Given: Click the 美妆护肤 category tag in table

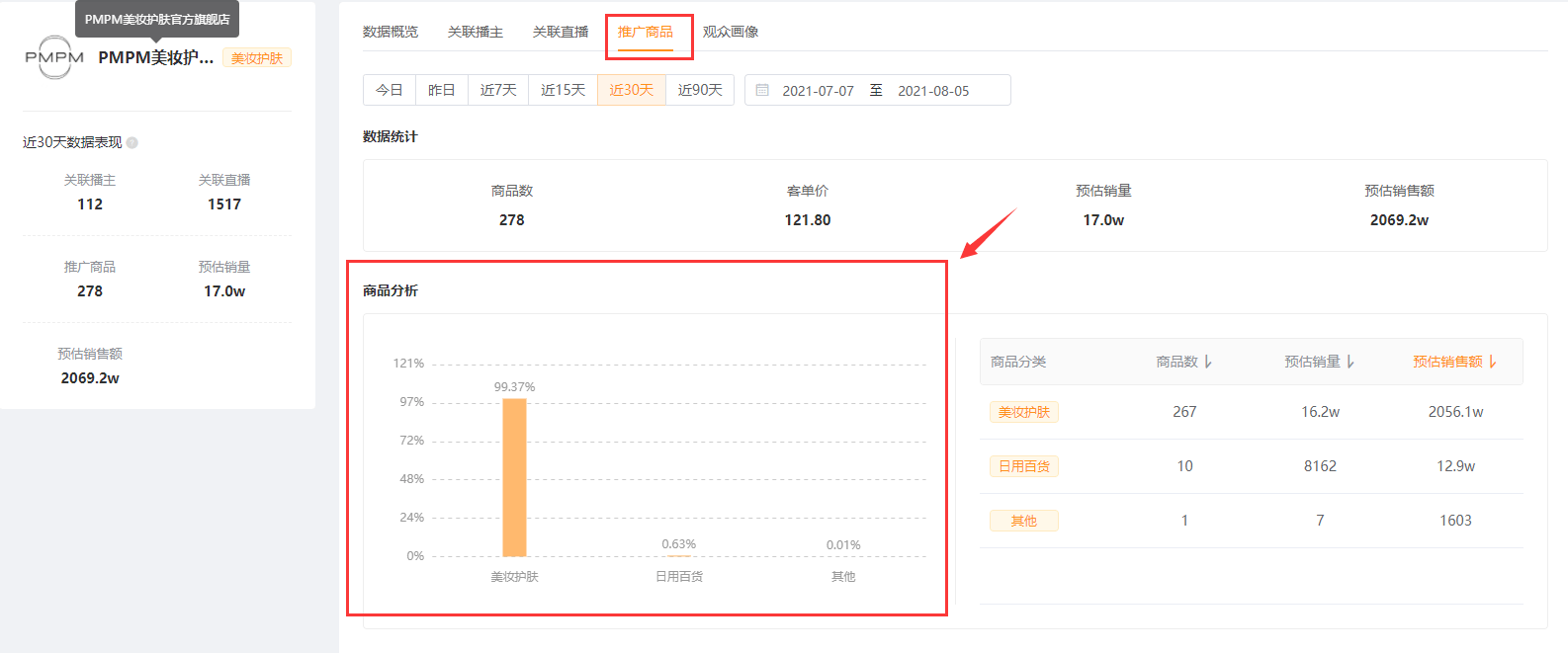Looking at the screenshot, I should tap(1024, 412).
